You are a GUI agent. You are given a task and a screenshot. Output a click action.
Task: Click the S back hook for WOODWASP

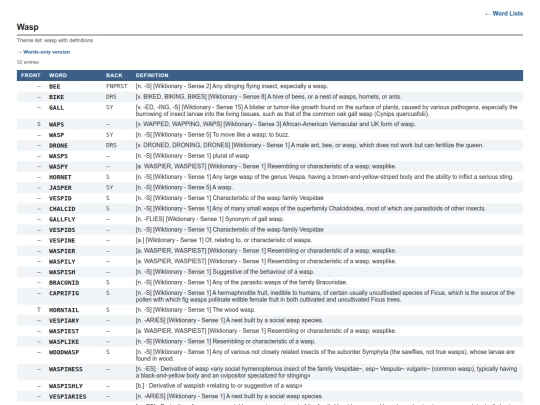point(107,352)
